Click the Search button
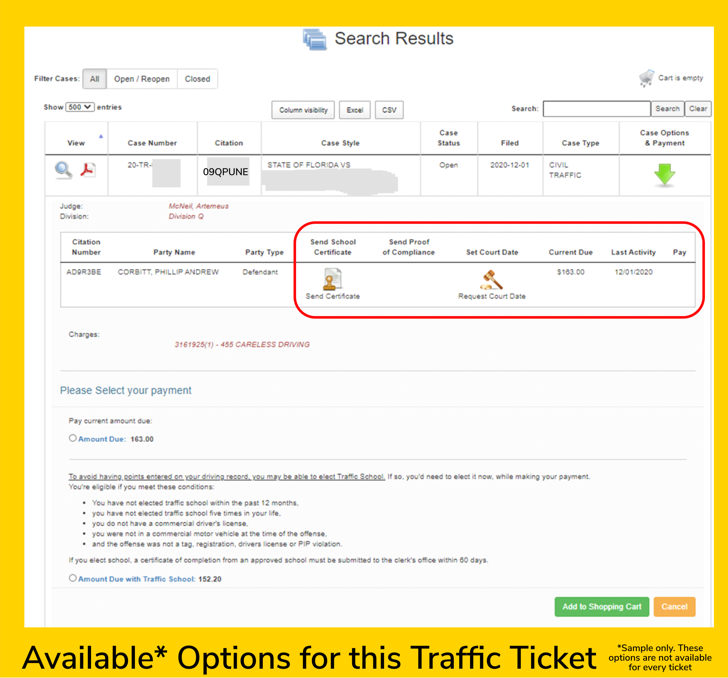 pyautogui.click(x=667, y=109)
